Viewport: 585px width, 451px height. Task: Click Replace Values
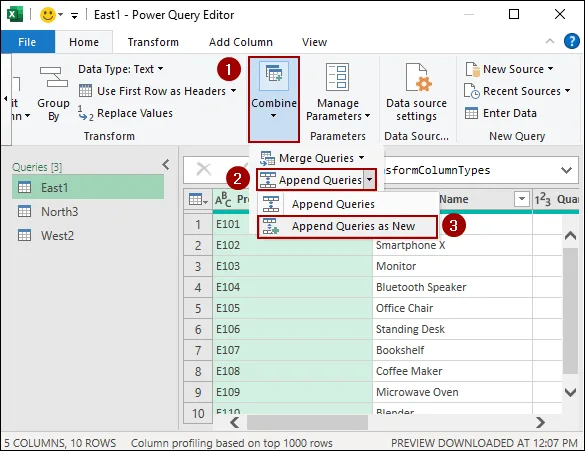[x=125, y=113]
